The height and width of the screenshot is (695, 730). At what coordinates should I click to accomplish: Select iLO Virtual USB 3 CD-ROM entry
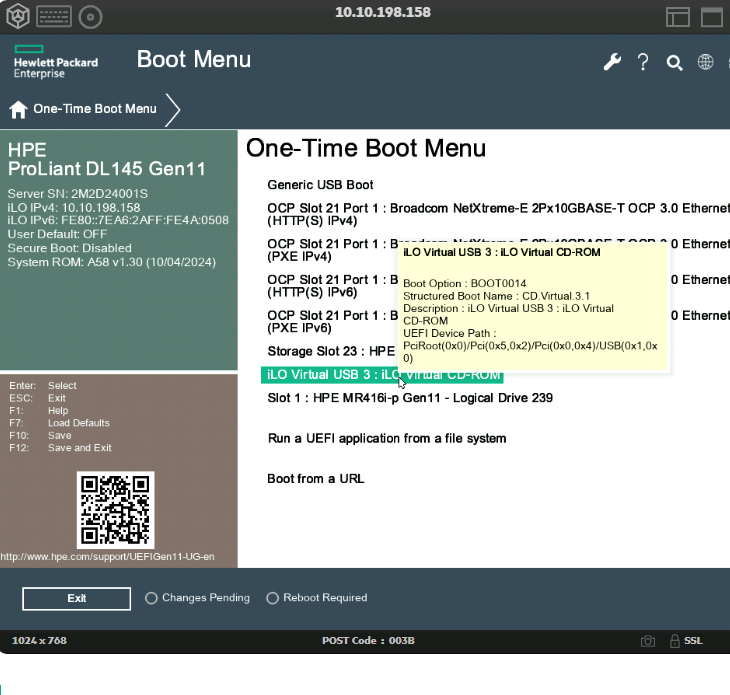pos(382,375)
